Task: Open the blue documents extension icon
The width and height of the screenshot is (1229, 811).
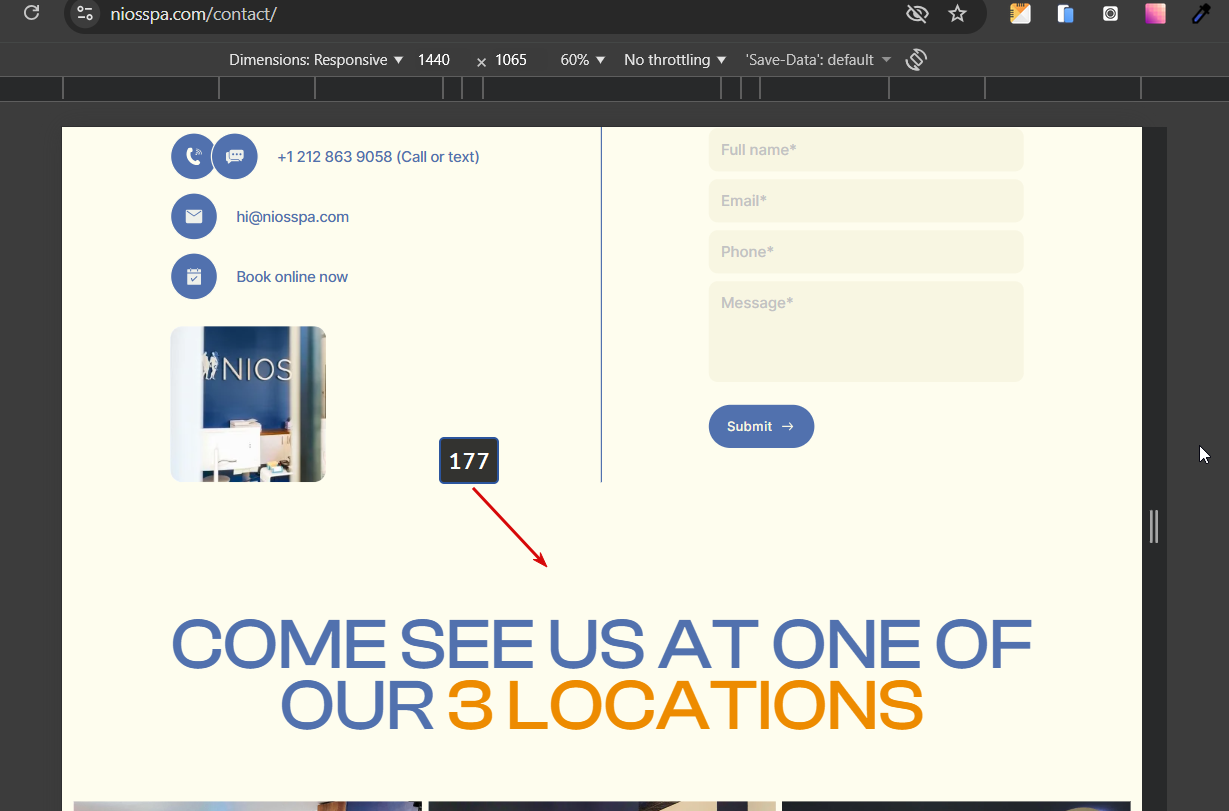Action: click(x=1066, y=13)
